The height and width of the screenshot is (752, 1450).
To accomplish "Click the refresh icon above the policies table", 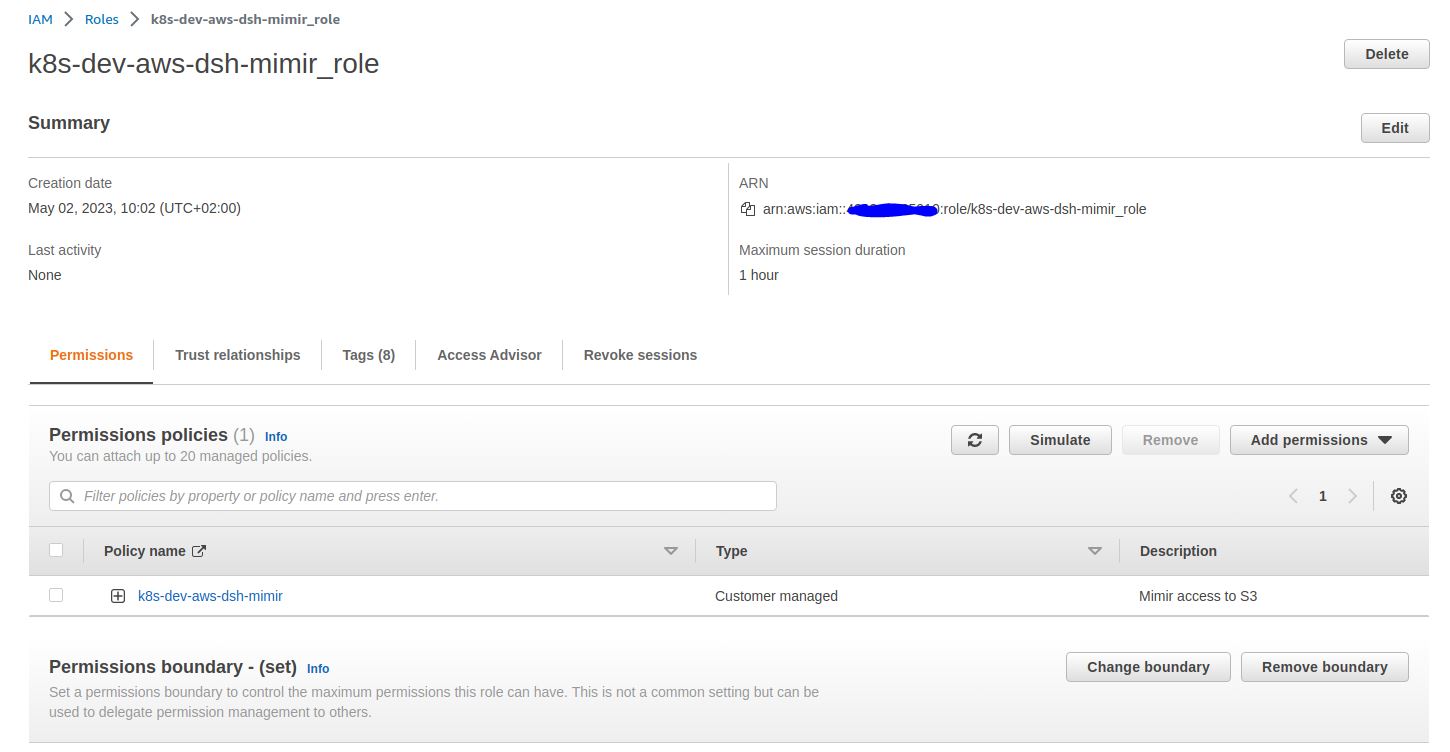I will 974,439.
